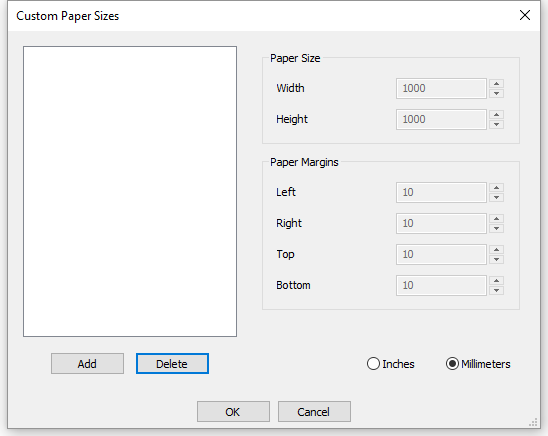
Task: Increase Height using the up spinner
Action: pos(496,115)
